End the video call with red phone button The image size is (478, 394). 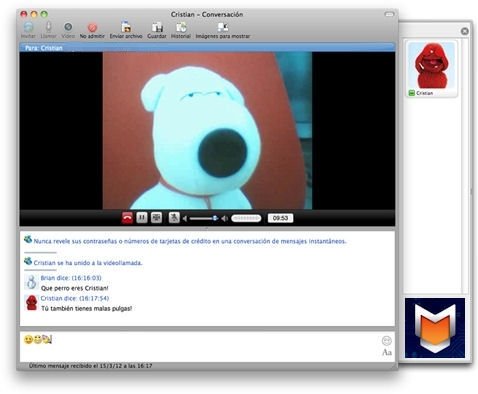point(127,218)
